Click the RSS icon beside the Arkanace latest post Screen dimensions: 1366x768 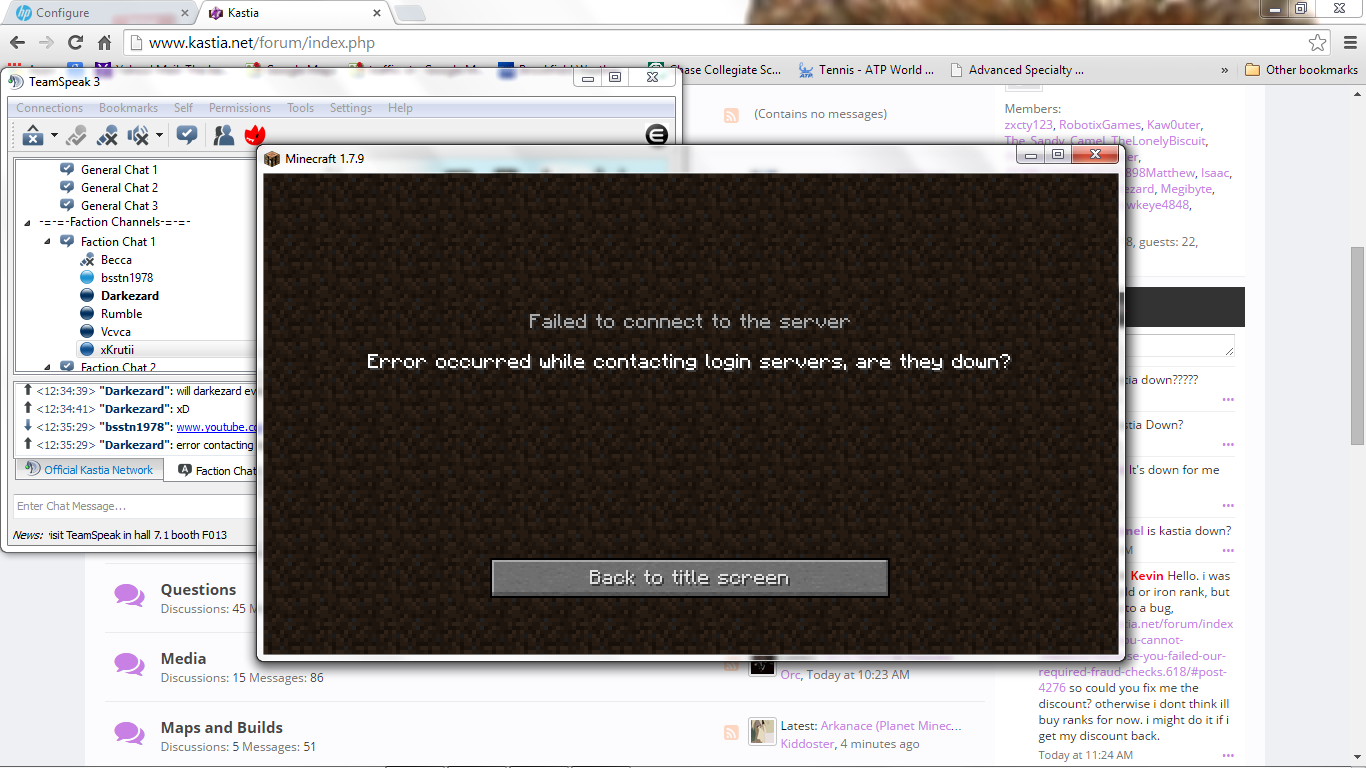pyautogui.click(x=731, y=733)
